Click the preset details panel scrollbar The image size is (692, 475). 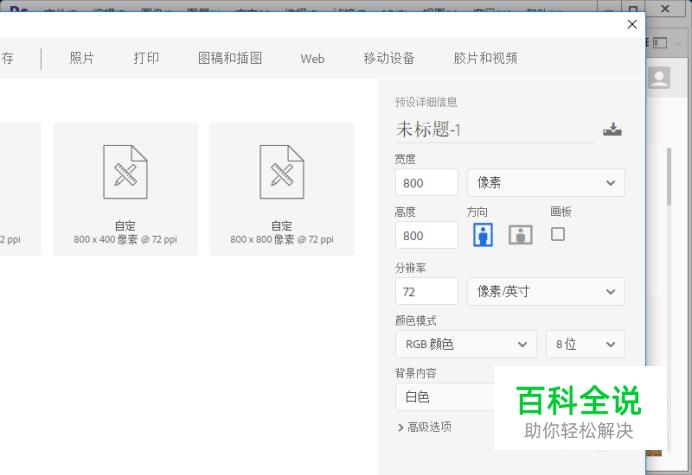point(669,177)
